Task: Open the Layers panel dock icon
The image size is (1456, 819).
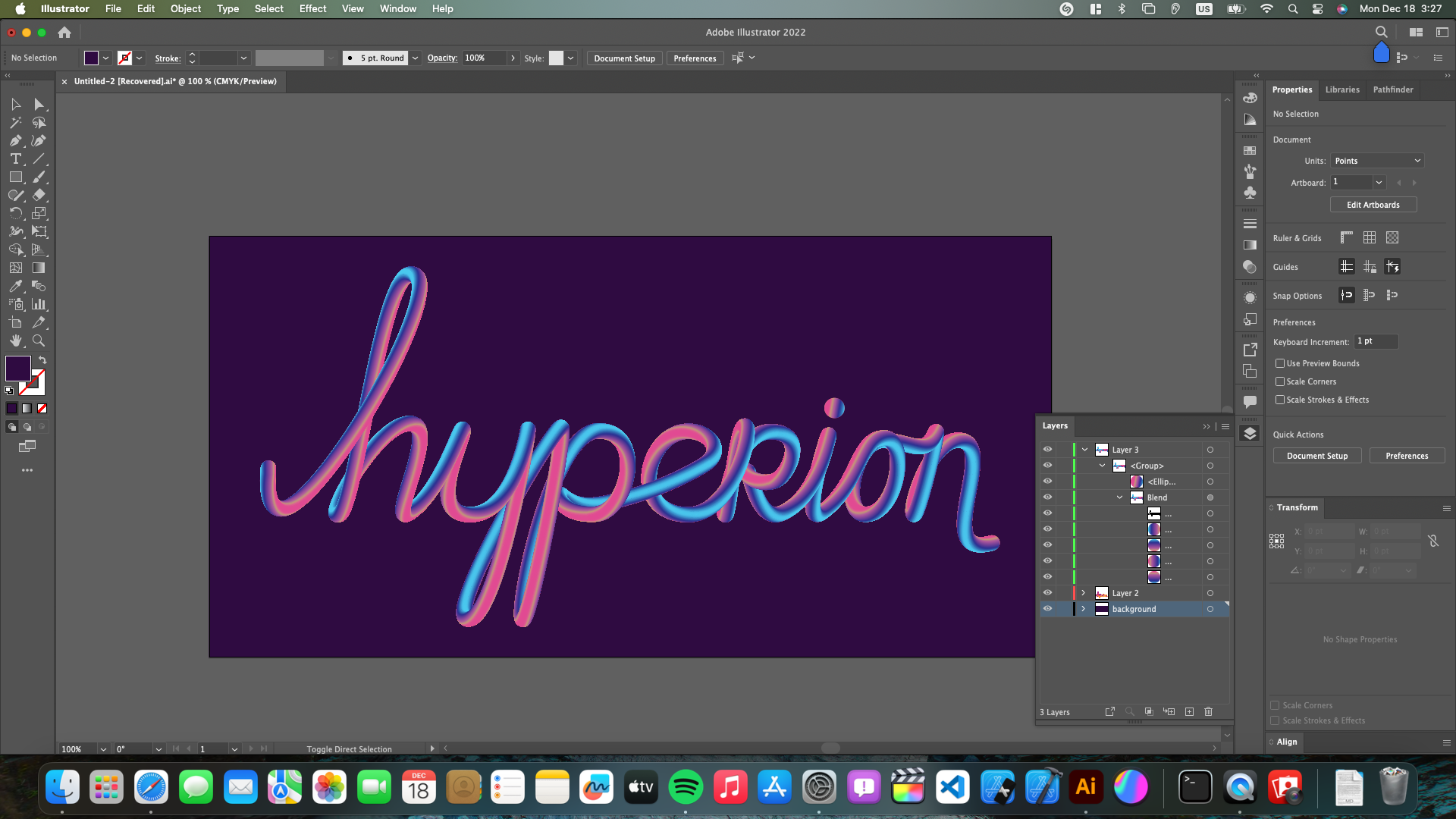Action: 1250,434
